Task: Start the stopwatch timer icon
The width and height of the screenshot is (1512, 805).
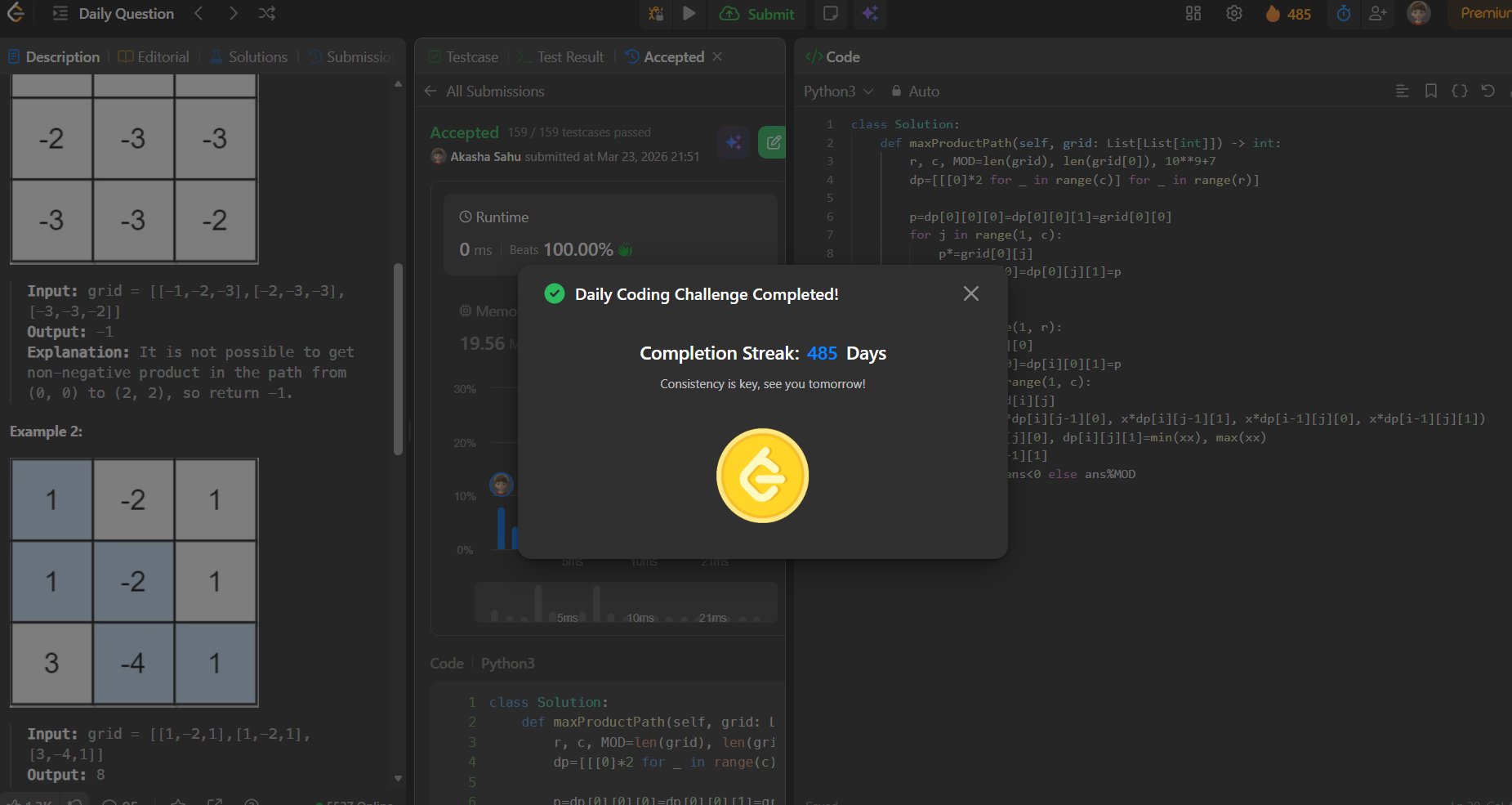Action: point(1344,14)
